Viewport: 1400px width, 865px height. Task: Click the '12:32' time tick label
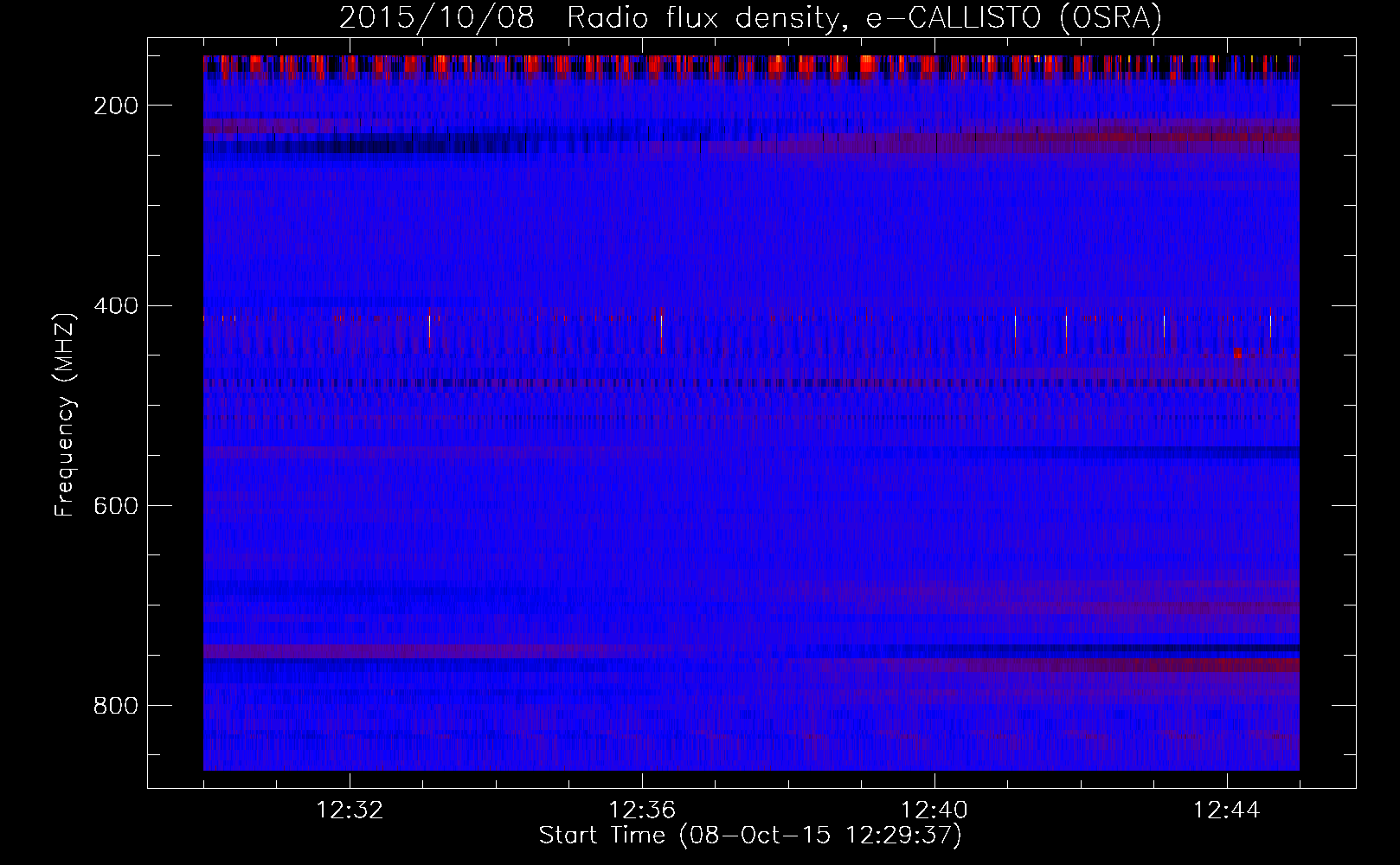coord(350,811)
